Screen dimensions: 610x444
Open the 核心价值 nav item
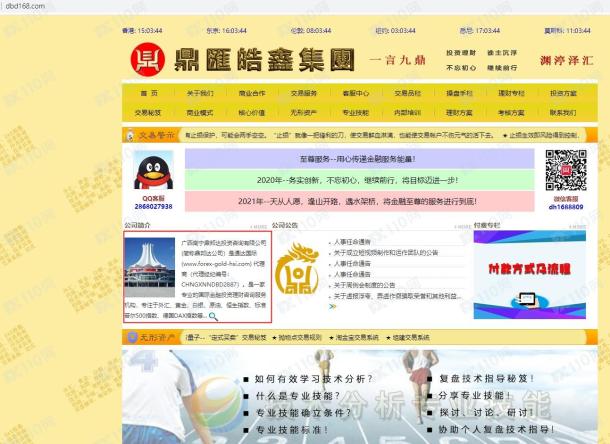[x=252, y=112]
